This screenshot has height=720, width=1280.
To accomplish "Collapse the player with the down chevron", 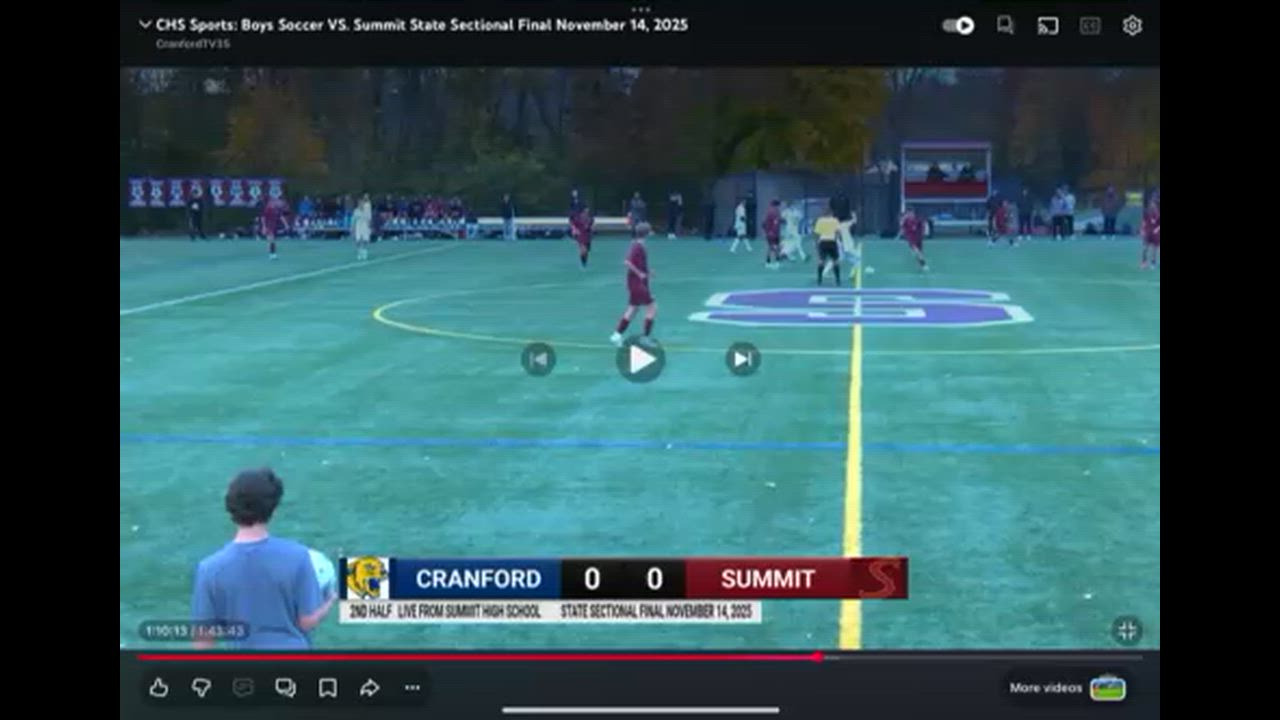I will click(x=145, y=25).
